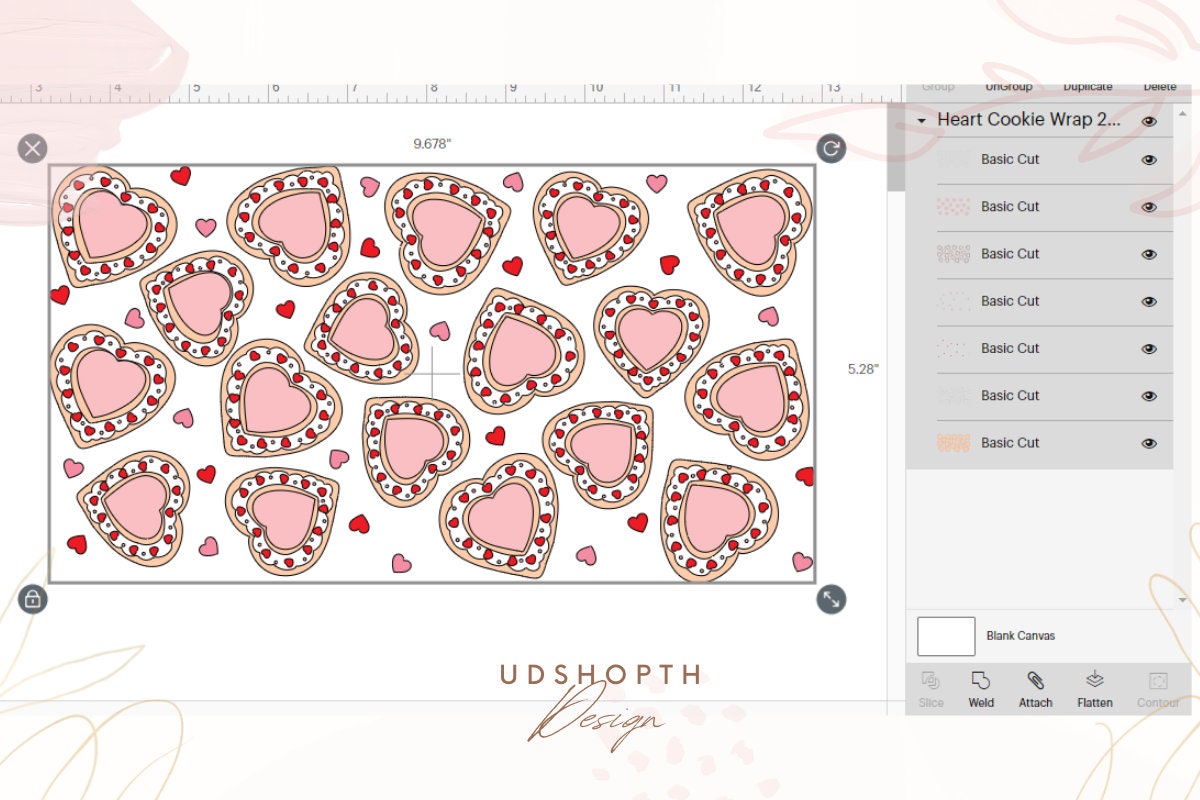1200x800 pixels.
Task: Collapse the Heart Cookie Wrap 2 group
Action: pyautogui.click(x=923, y=120)
